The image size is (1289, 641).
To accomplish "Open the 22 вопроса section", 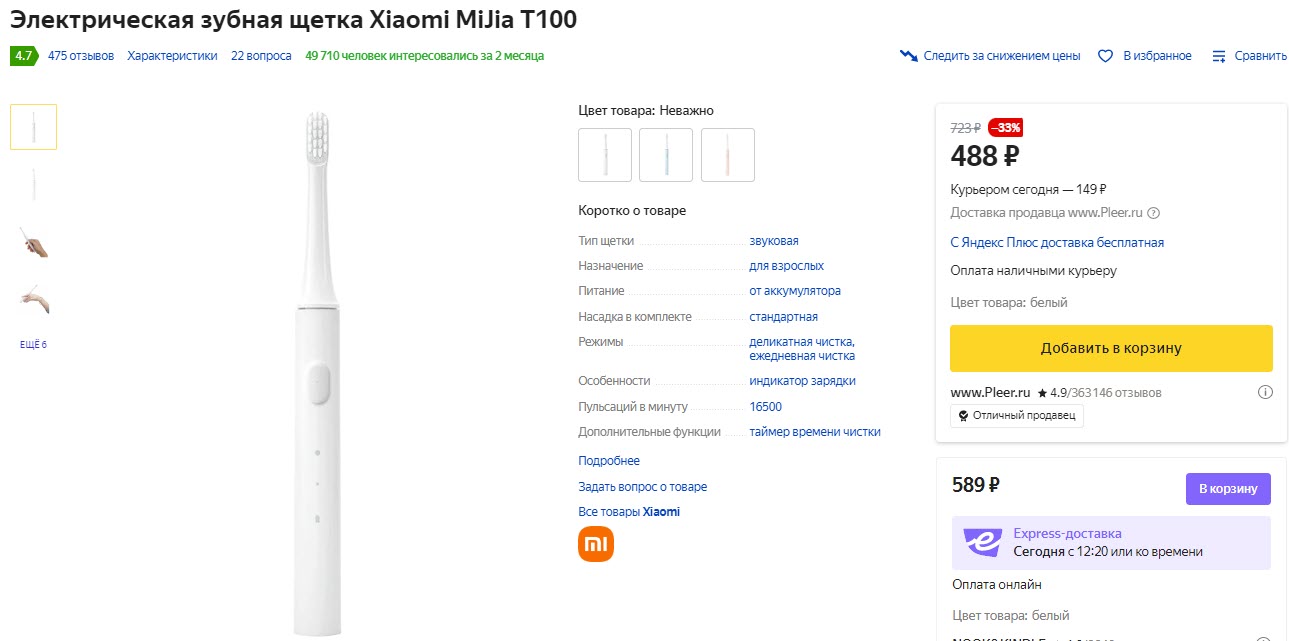I will pos(261,56).
